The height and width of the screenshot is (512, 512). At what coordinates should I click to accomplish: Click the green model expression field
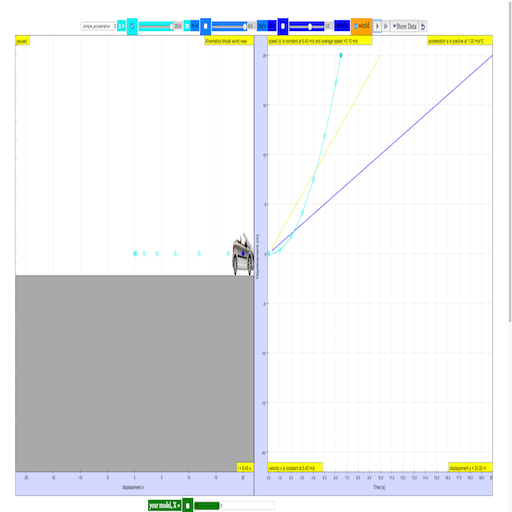[207, 506]
